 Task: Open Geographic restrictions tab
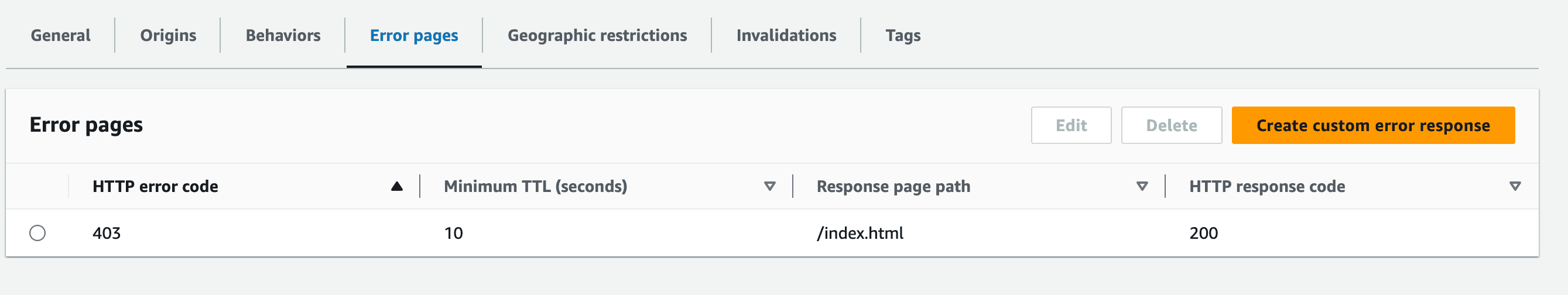coord(597,35)
